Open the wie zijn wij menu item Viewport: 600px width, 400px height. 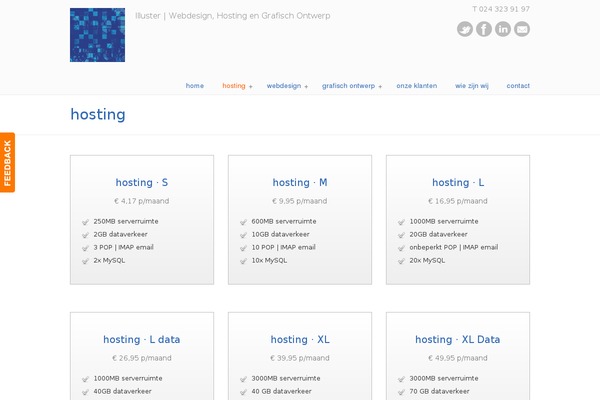pyautogui.click(x=472, y=86)
